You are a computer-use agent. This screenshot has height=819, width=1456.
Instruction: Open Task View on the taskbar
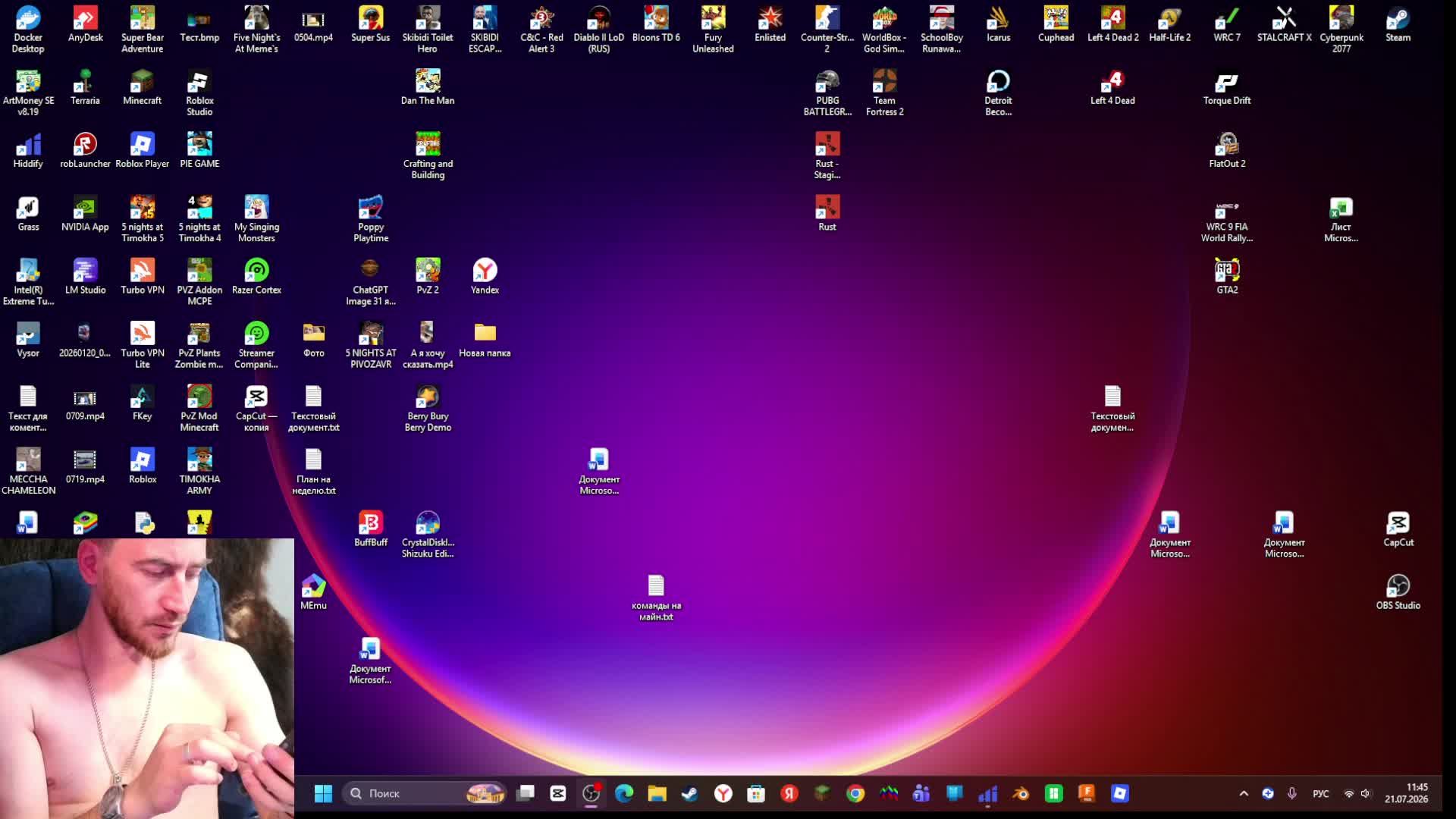[525, 793]
